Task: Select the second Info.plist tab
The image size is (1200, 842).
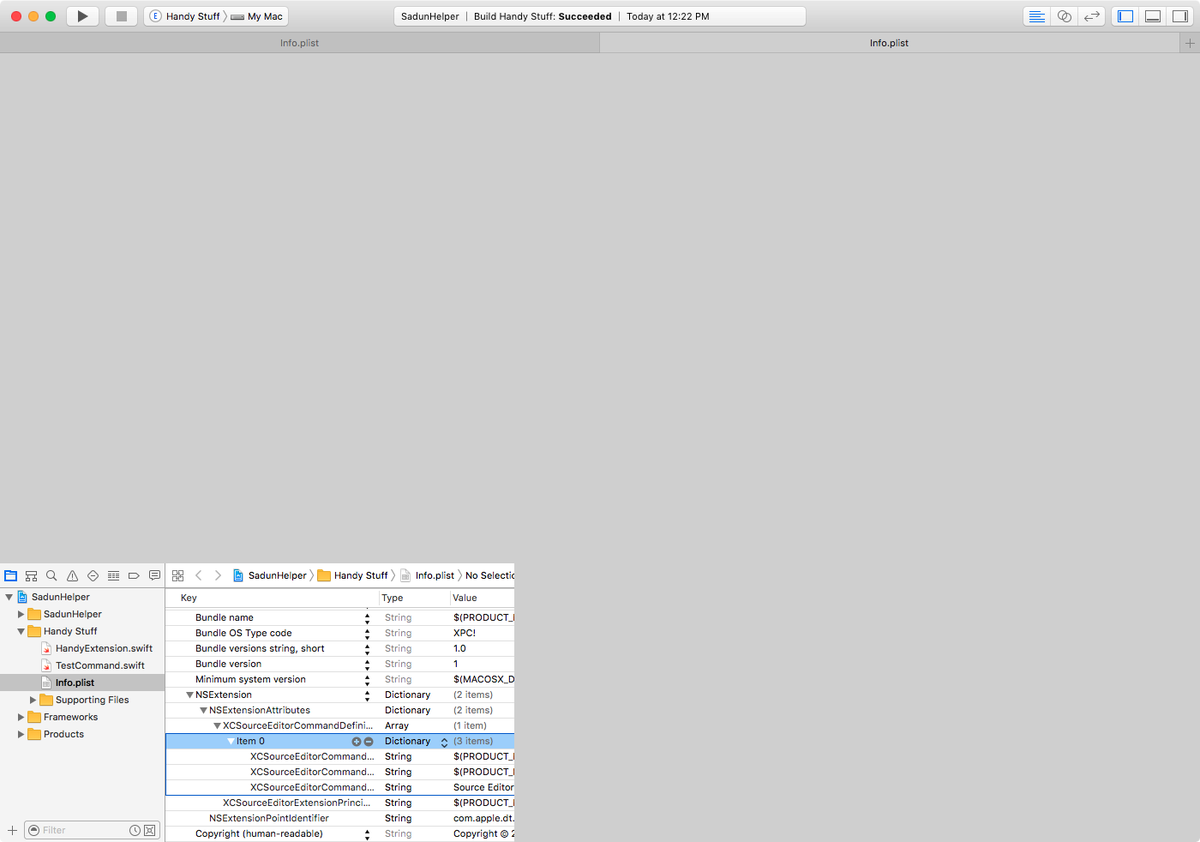Action: [889, 43]
